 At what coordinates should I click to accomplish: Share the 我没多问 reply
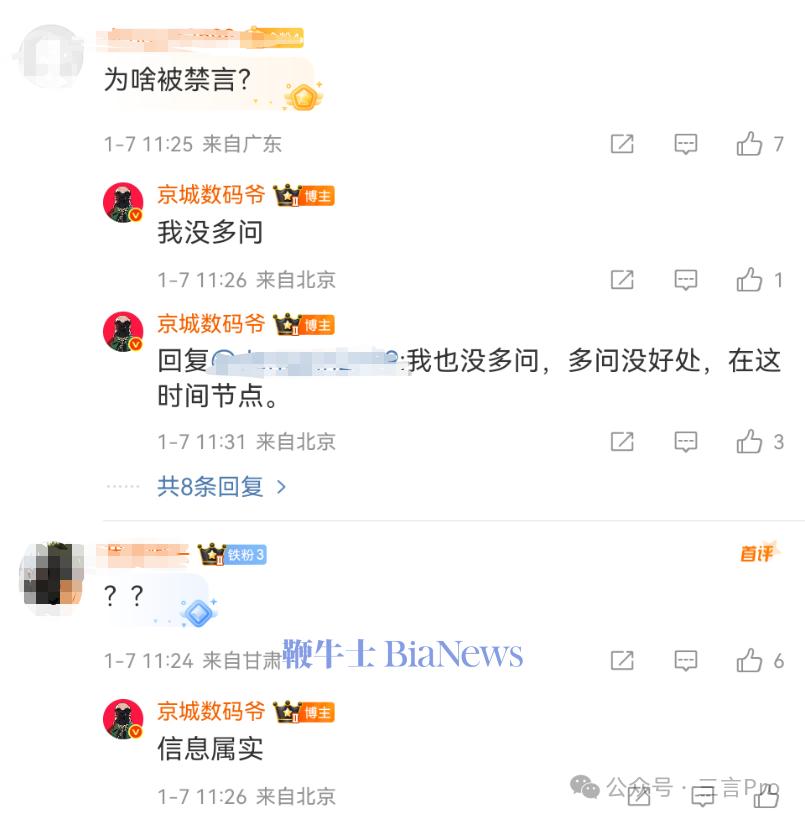(x=622, y=280)
